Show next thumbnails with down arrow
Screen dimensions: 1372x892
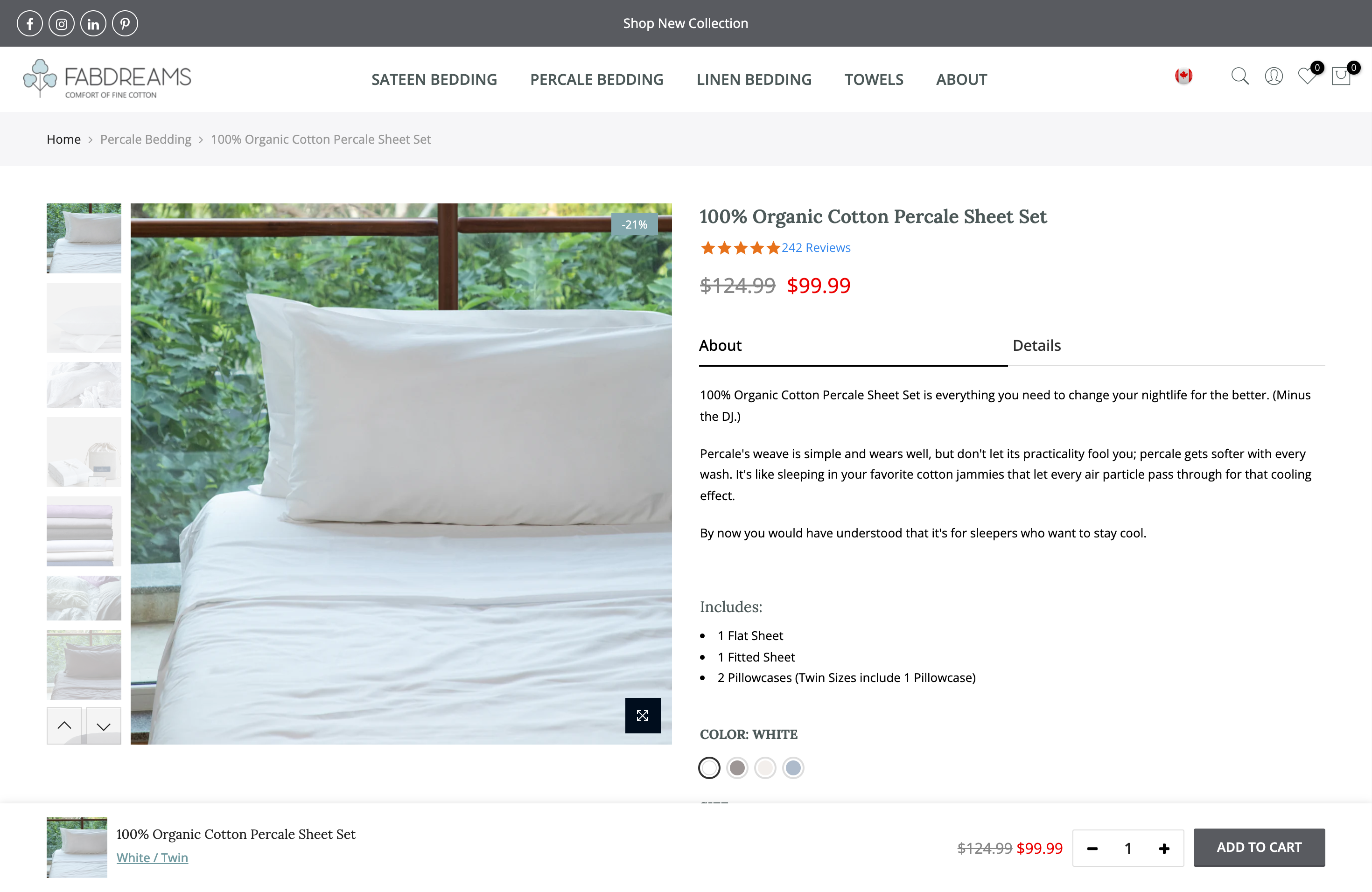104,725
